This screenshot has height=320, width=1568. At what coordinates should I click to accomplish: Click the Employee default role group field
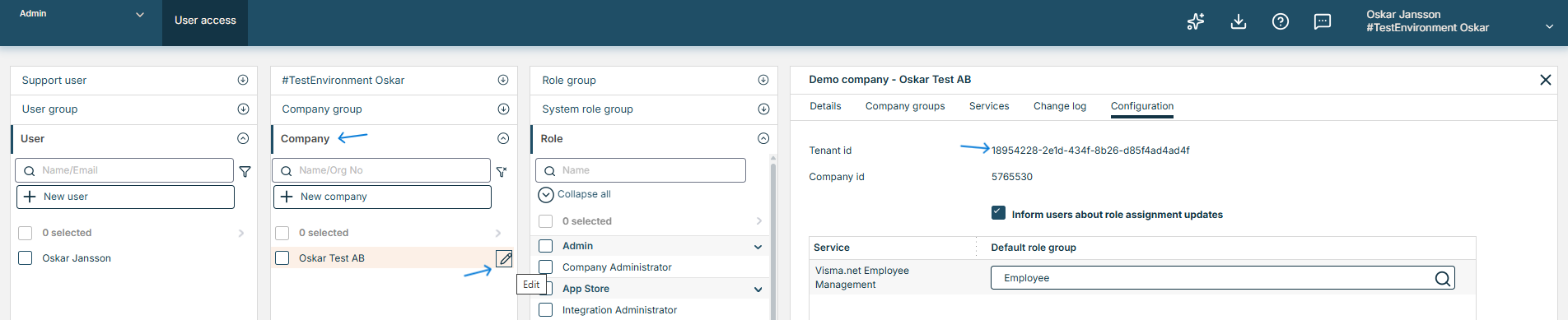point(1223,278)
